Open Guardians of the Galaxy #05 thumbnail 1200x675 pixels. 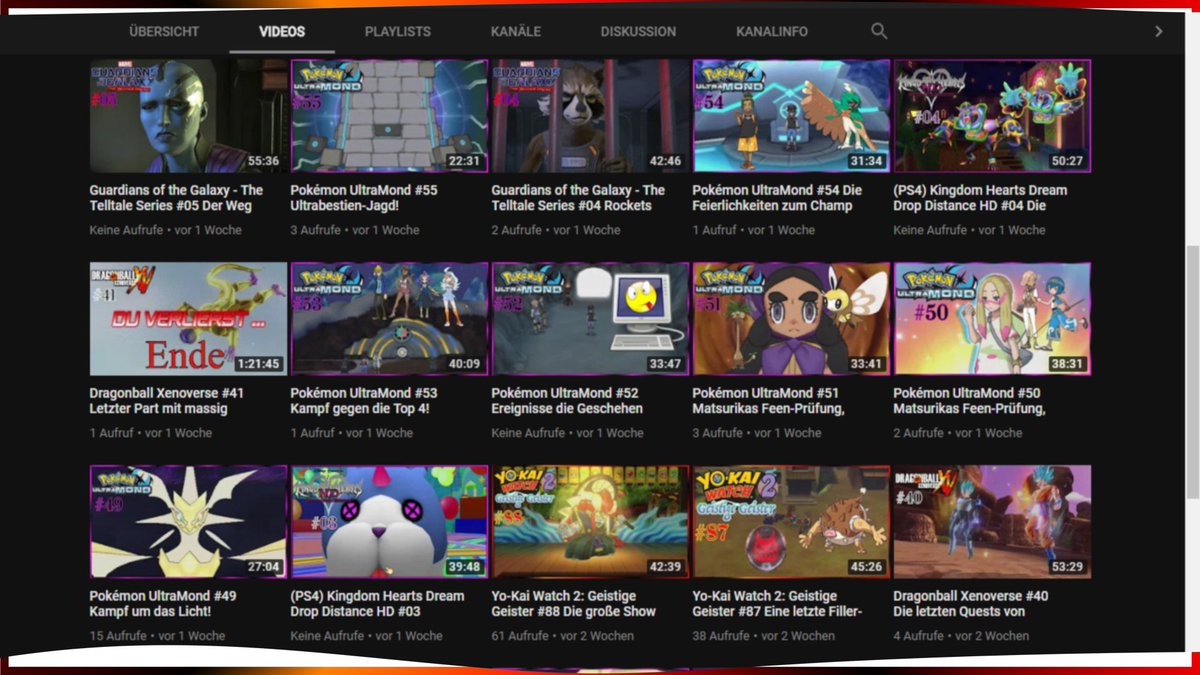(186, 116)
